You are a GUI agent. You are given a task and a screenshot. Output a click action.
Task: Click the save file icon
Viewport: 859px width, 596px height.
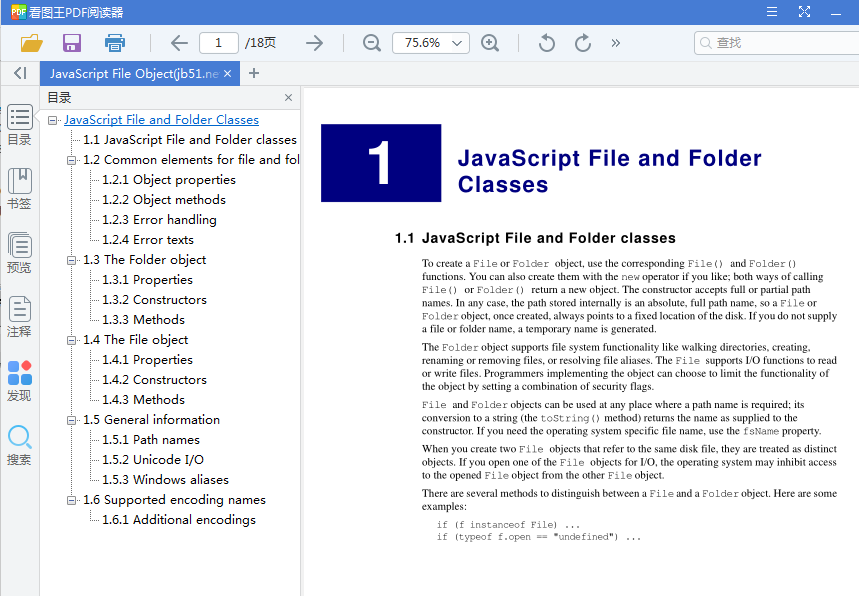click(72, 43)
